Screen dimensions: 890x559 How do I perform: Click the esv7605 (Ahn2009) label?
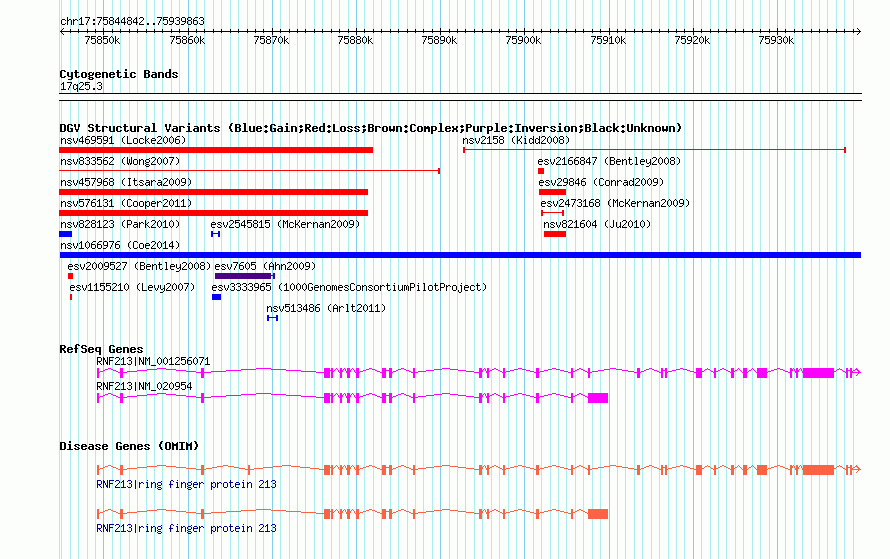pyautogui.click(x=265, y=266)
